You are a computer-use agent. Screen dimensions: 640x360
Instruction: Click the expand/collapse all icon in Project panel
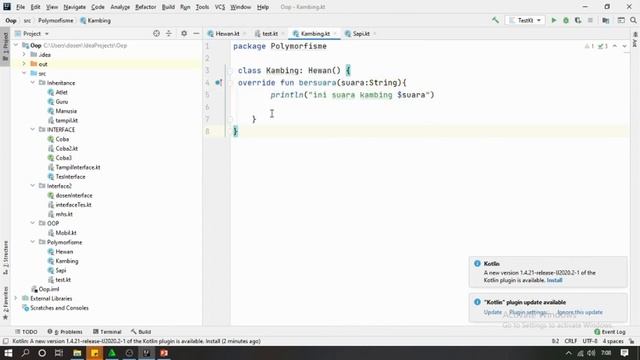(169, 33)
